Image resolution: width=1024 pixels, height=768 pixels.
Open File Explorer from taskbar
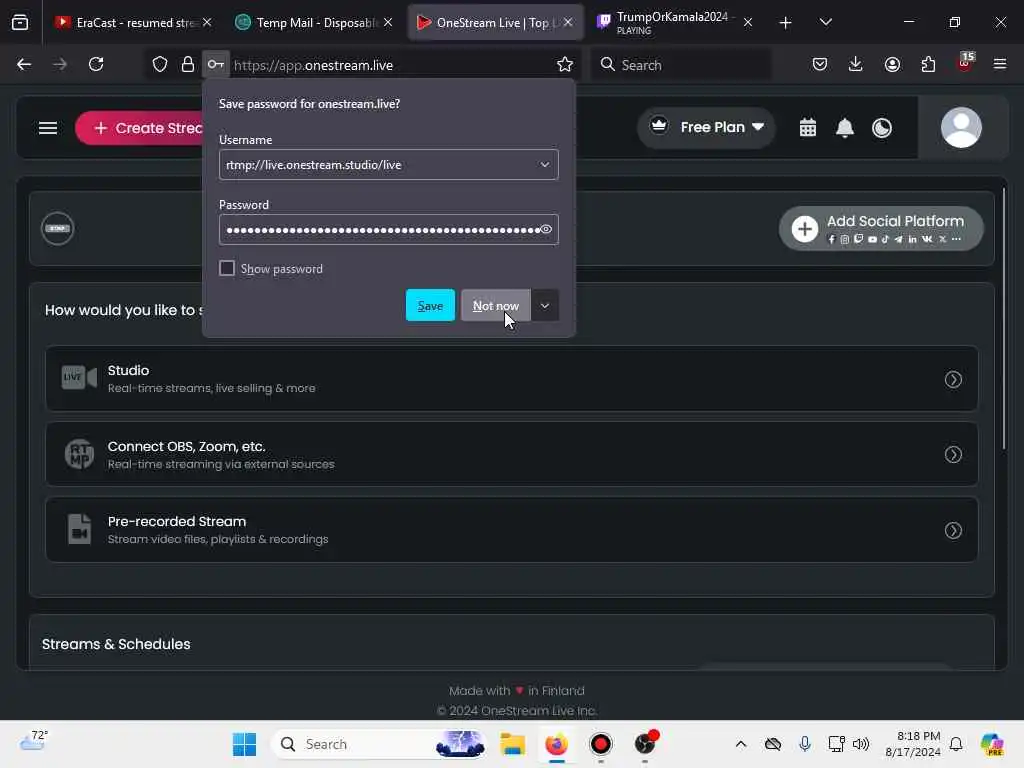(x=513, y=744)
